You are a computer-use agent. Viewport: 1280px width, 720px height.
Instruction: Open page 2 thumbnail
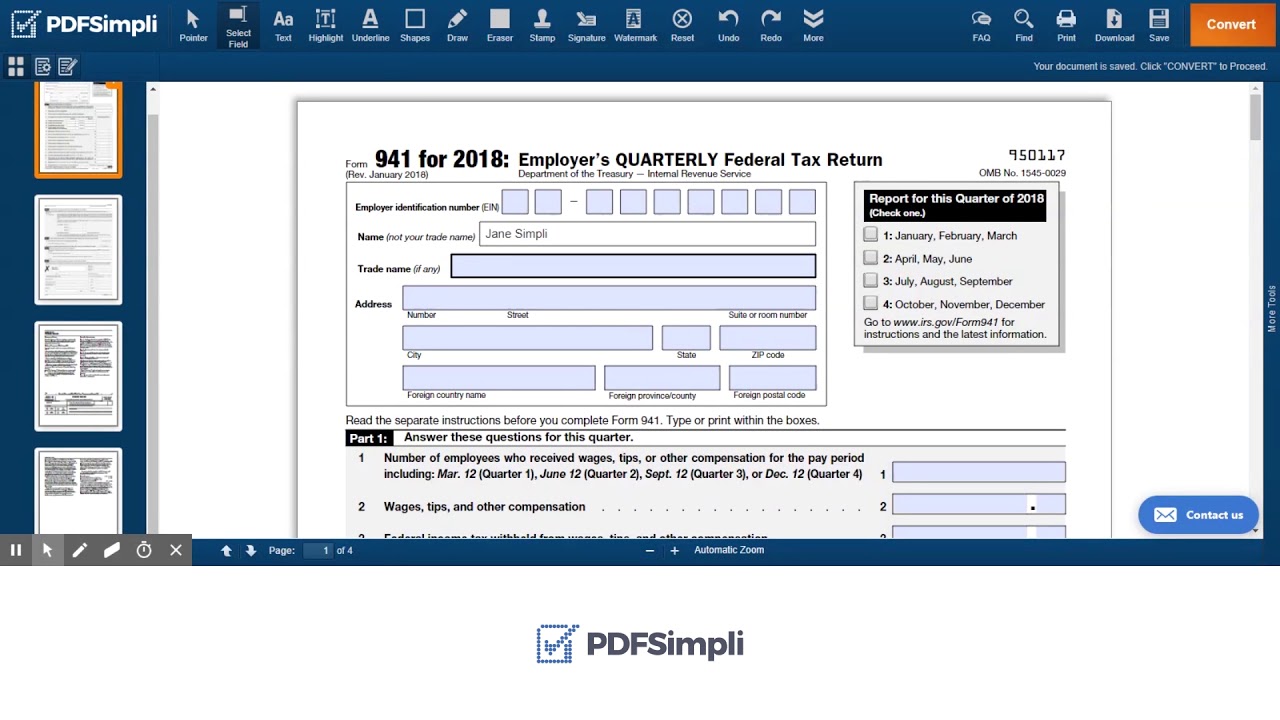(78, 250)
